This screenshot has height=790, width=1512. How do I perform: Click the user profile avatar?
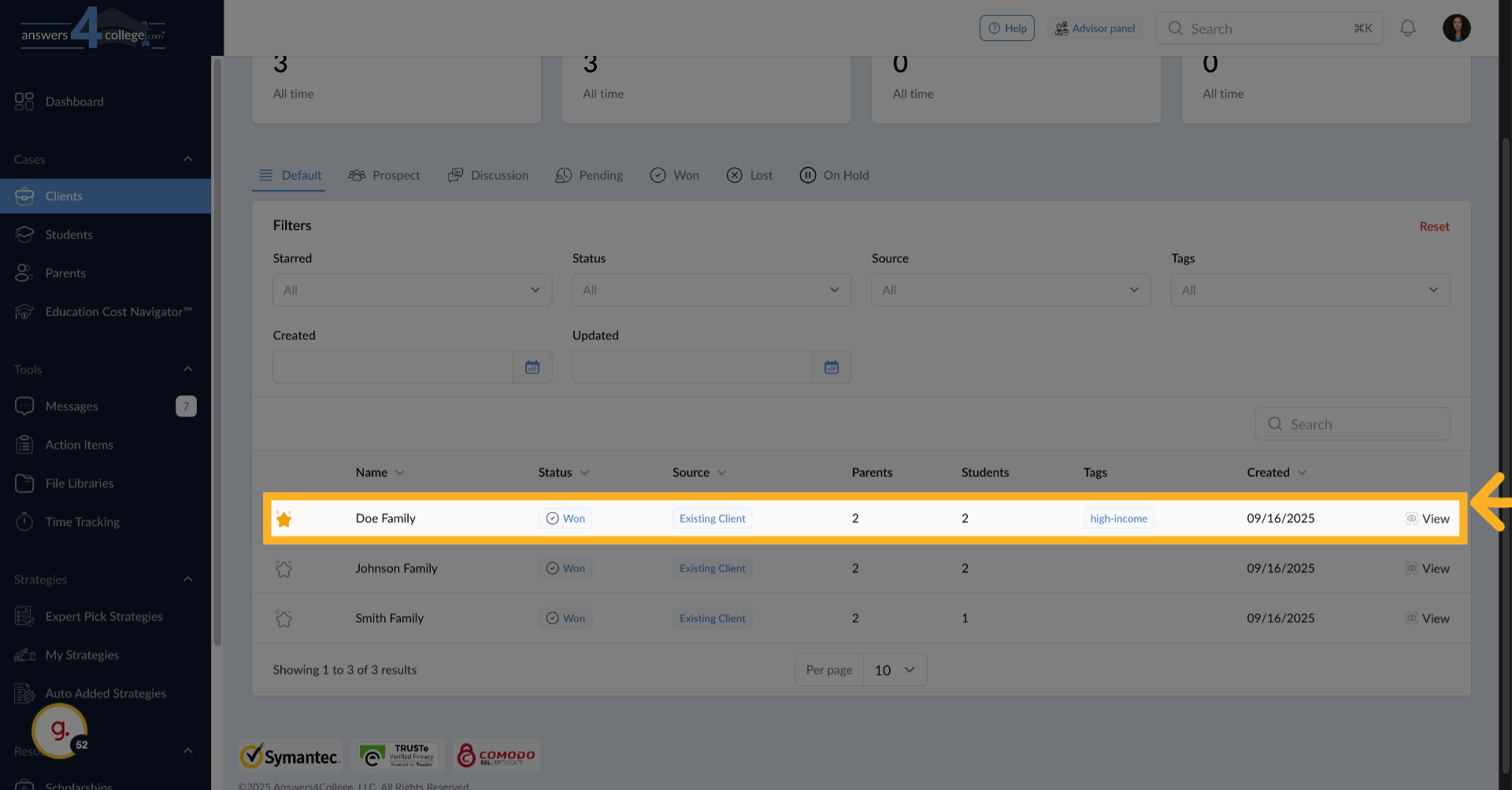[1456, 28]
